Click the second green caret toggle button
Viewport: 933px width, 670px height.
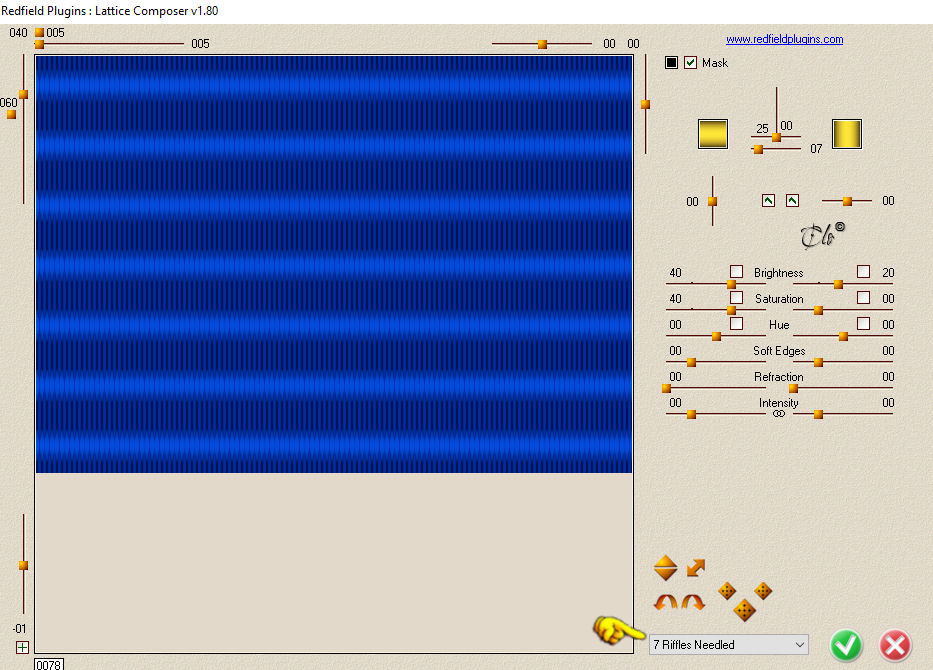[792, 201]
